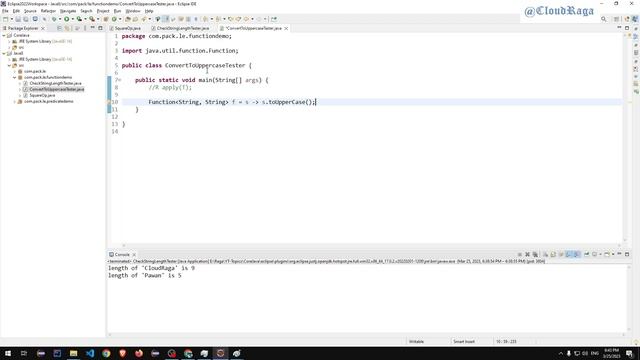Open the Run button dropdown arrow
640x360 pixels.
[x=73, y=19]
